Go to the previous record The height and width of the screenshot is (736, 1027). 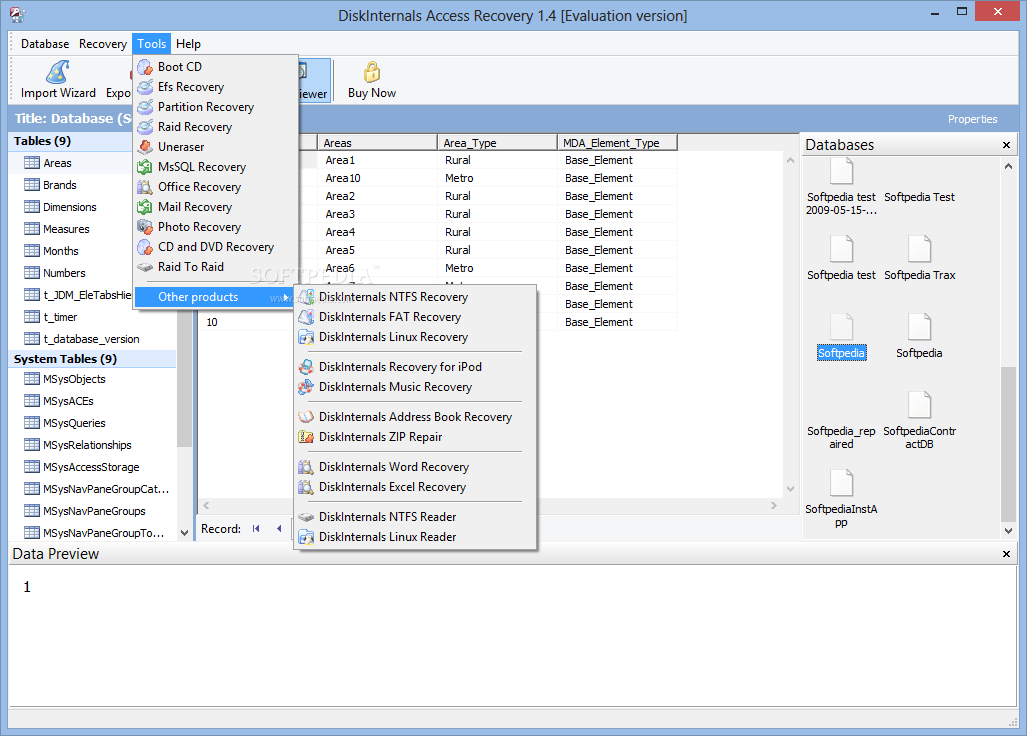[x=279, y=528]
